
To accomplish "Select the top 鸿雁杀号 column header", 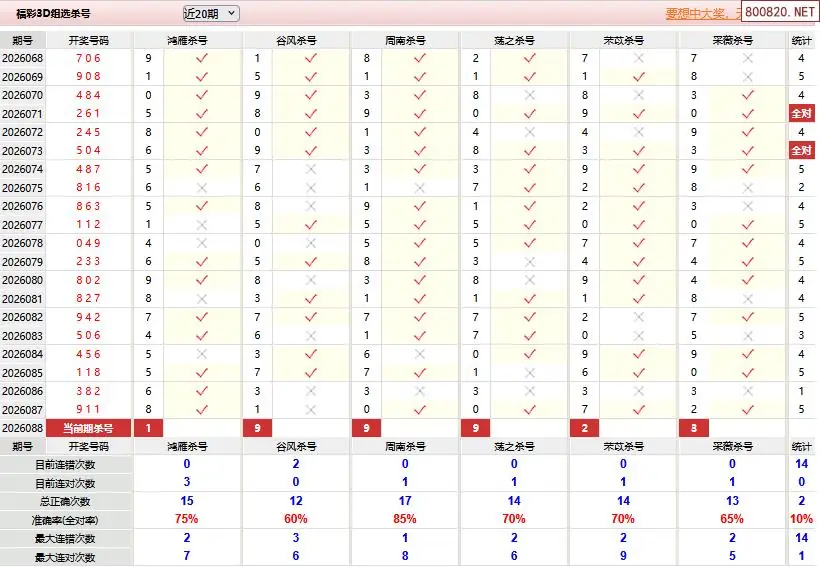I will pyautogui.click(x=187, y=41).
